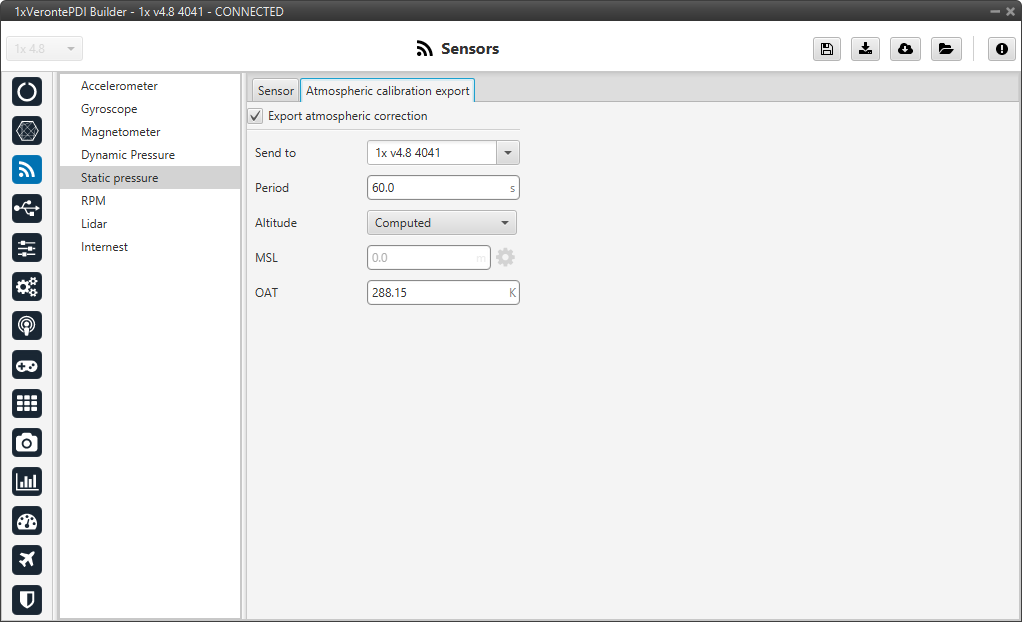Click the Period value input field
Image resolution: width=1022 pixels, height=622 pixels.
coord(436,188)
